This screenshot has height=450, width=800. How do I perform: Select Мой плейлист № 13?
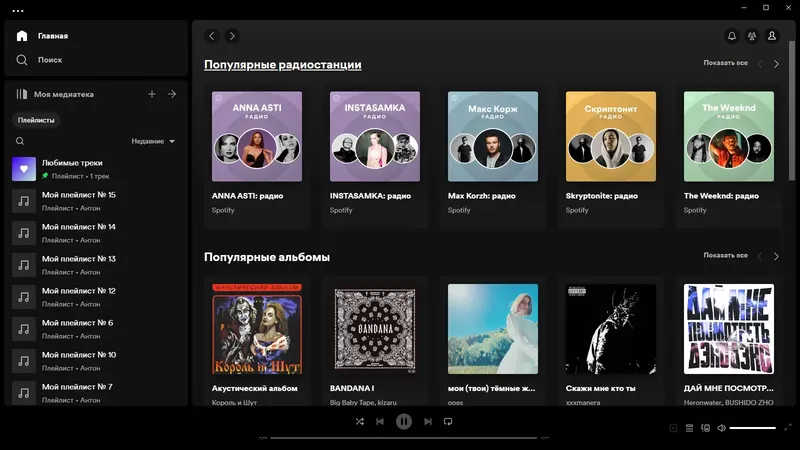97,265
